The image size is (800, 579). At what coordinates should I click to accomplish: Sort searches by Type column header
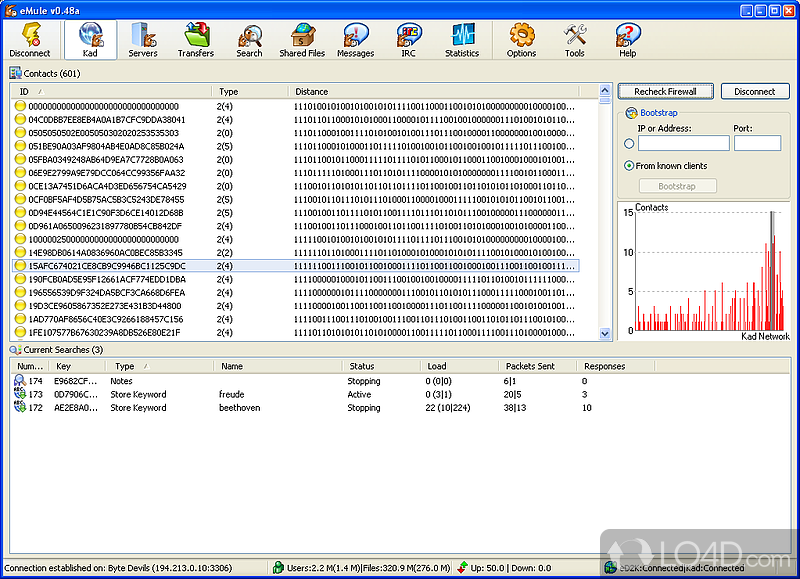(160, 366)
